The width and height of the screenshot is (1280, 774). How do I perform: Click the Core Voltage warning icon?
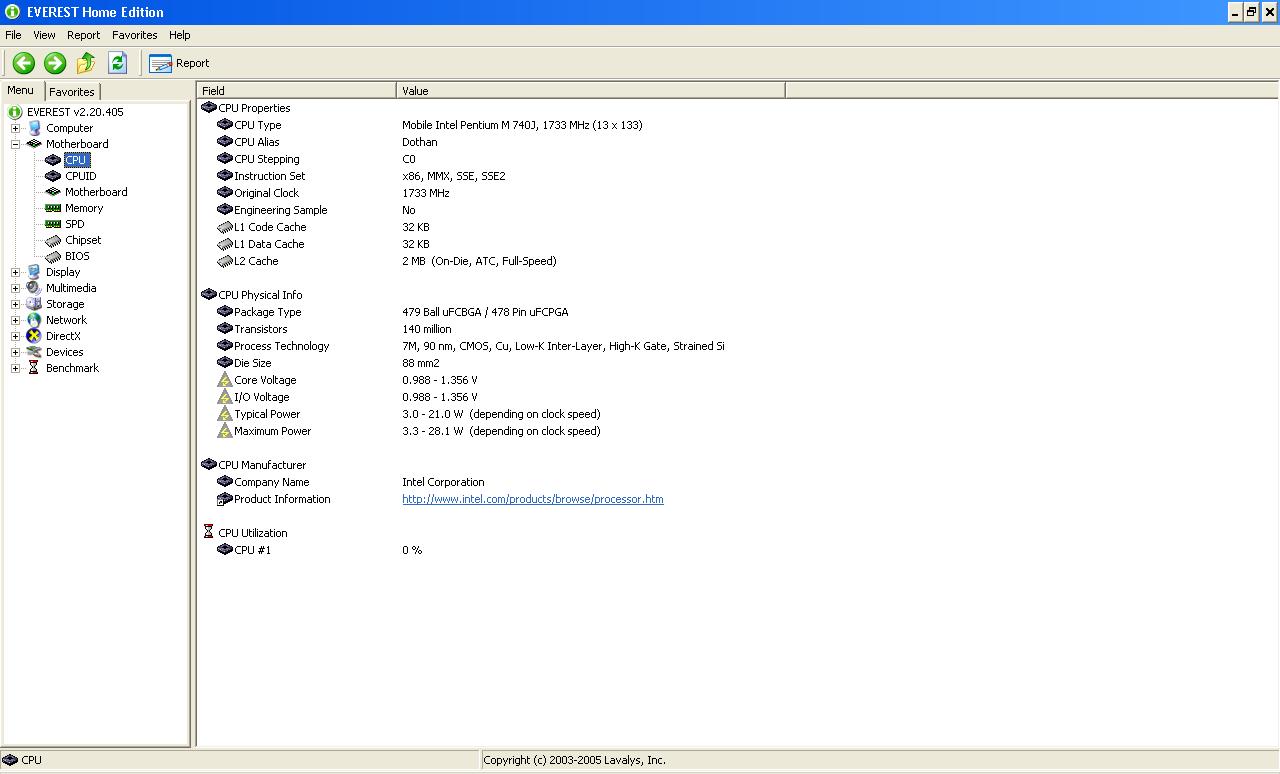coord(225,380)
